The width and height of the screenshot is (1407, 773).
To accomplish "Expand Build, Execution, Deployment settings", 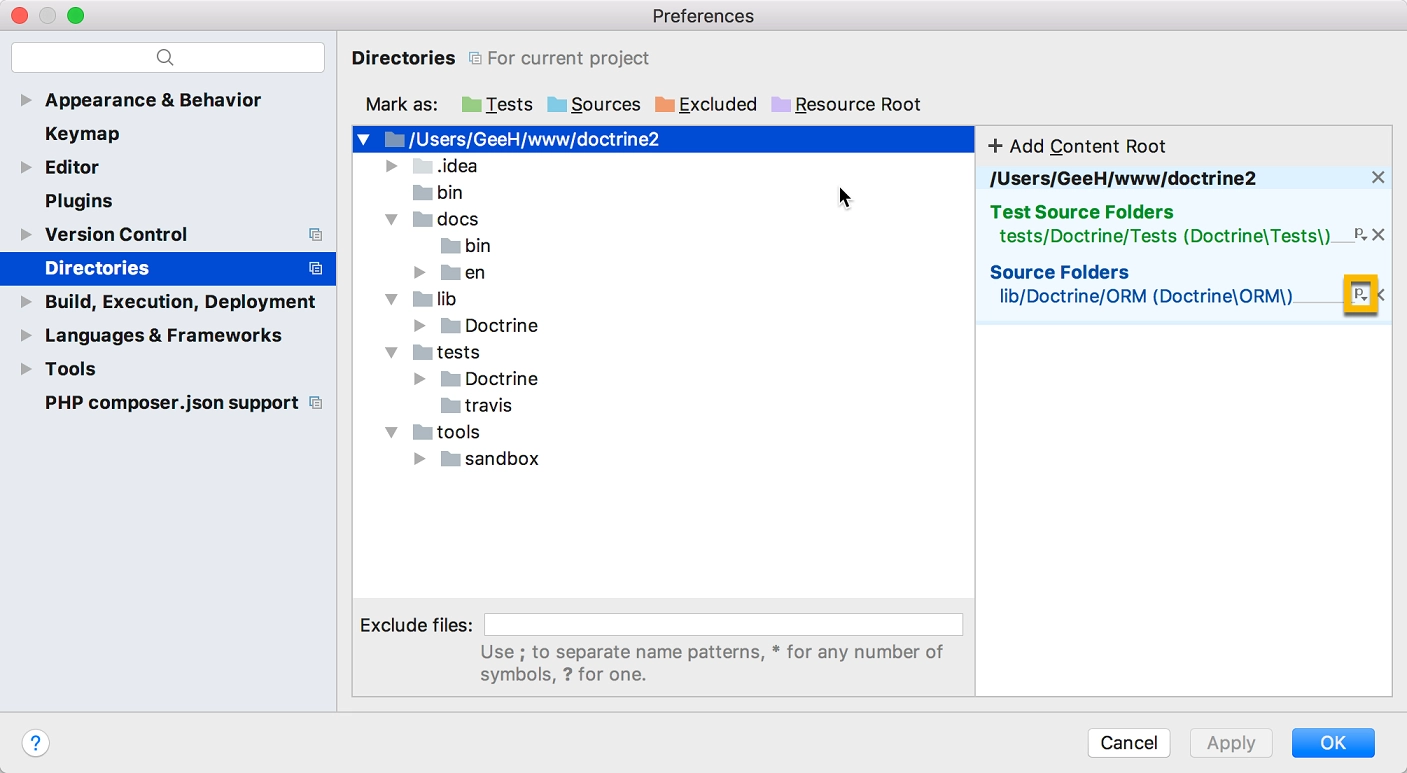I will click(26, 301).
